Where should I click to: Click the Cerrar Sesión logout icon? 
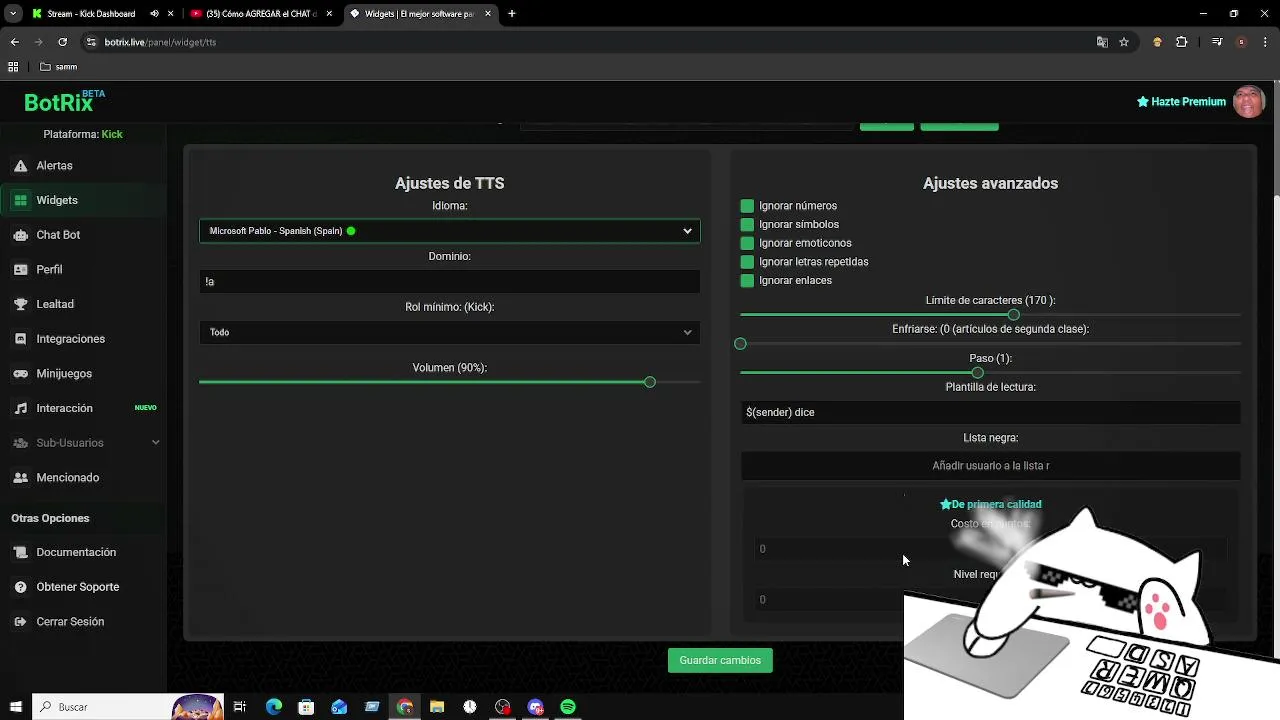point(20,622)
